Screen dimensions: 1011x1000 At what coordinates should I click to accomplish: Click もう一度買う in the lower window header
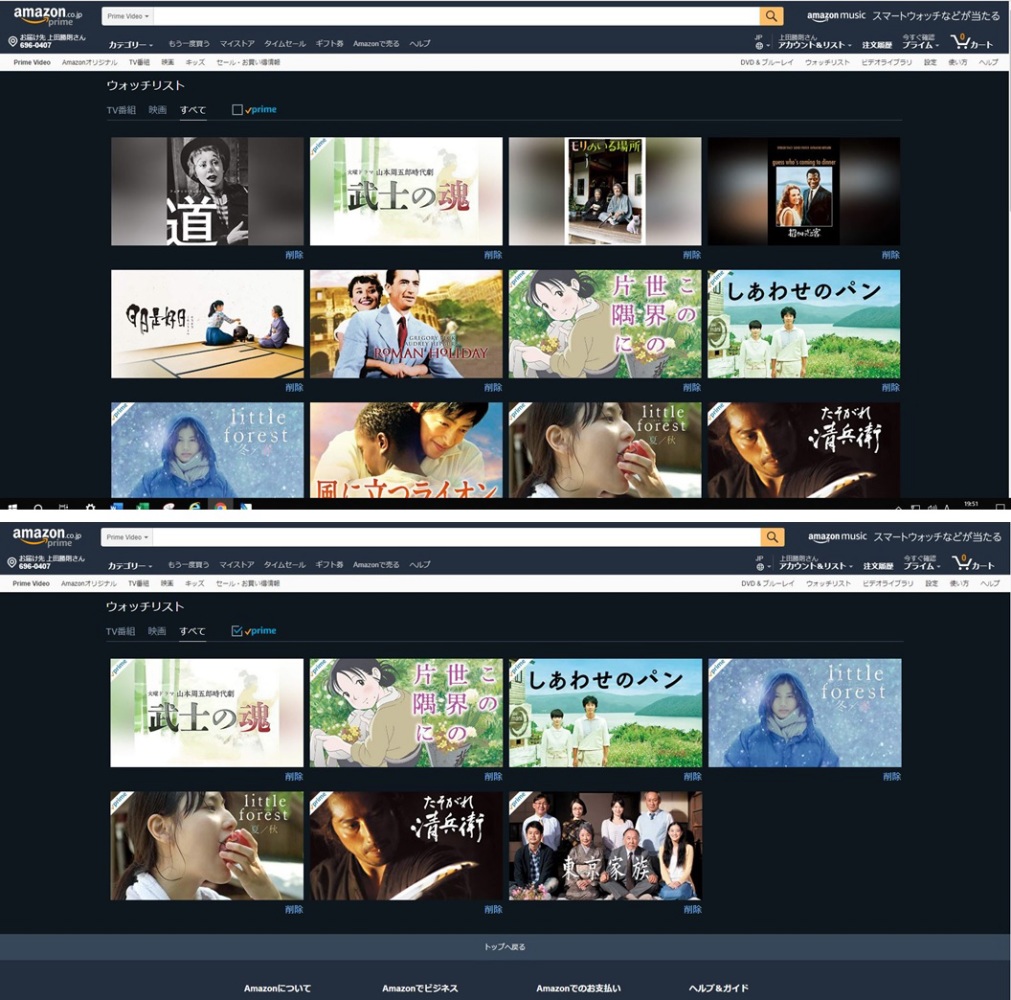188,565
